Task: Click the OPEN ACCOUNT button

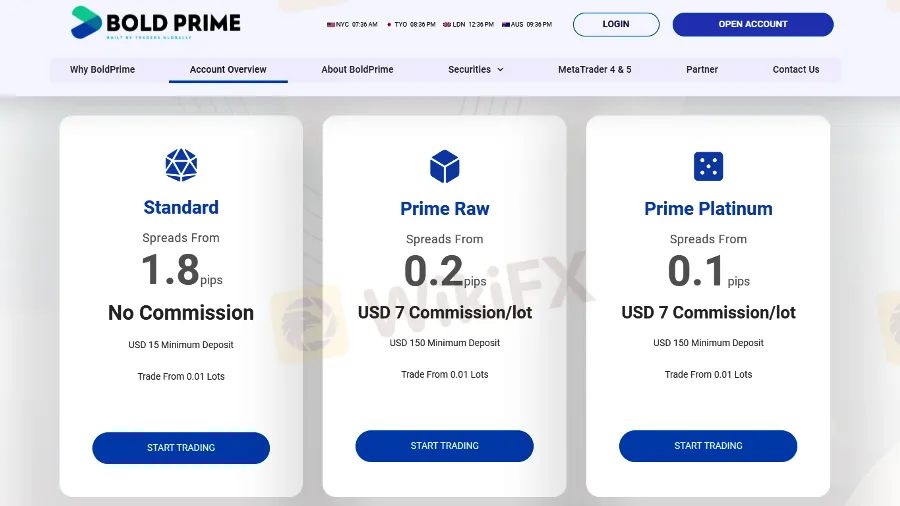Action: tap(752, 24)
